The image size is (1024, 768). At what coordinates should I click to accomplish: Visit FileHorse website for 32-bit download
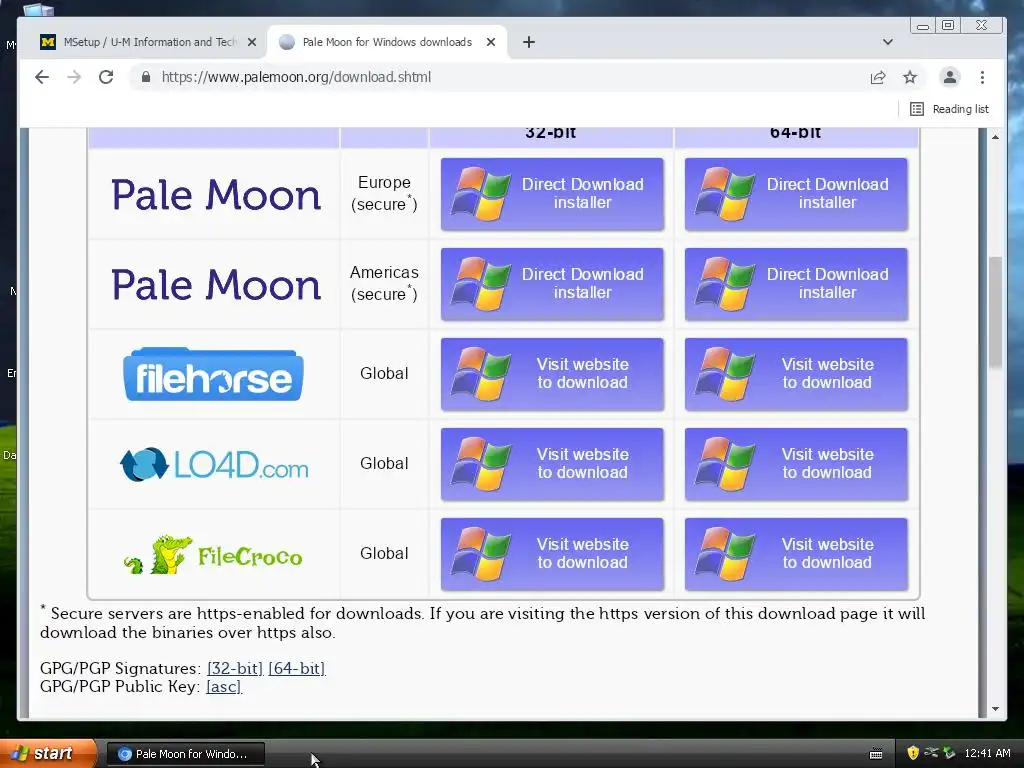[552, 374]
